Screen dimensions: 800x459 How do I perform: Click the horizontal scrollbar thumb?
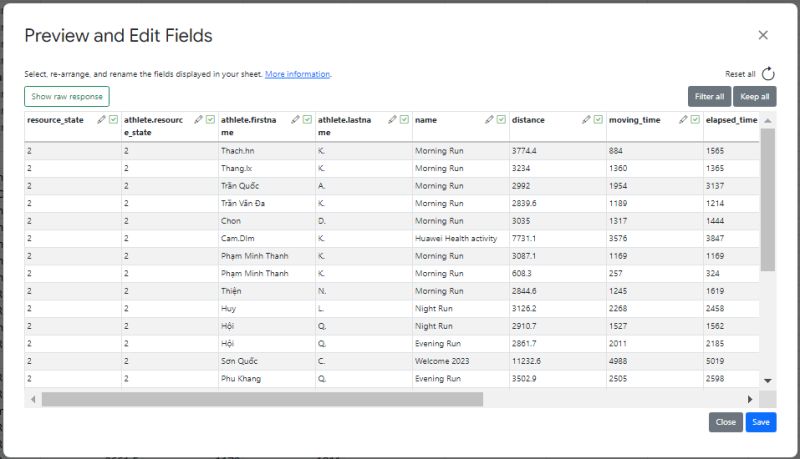[262, 399]
